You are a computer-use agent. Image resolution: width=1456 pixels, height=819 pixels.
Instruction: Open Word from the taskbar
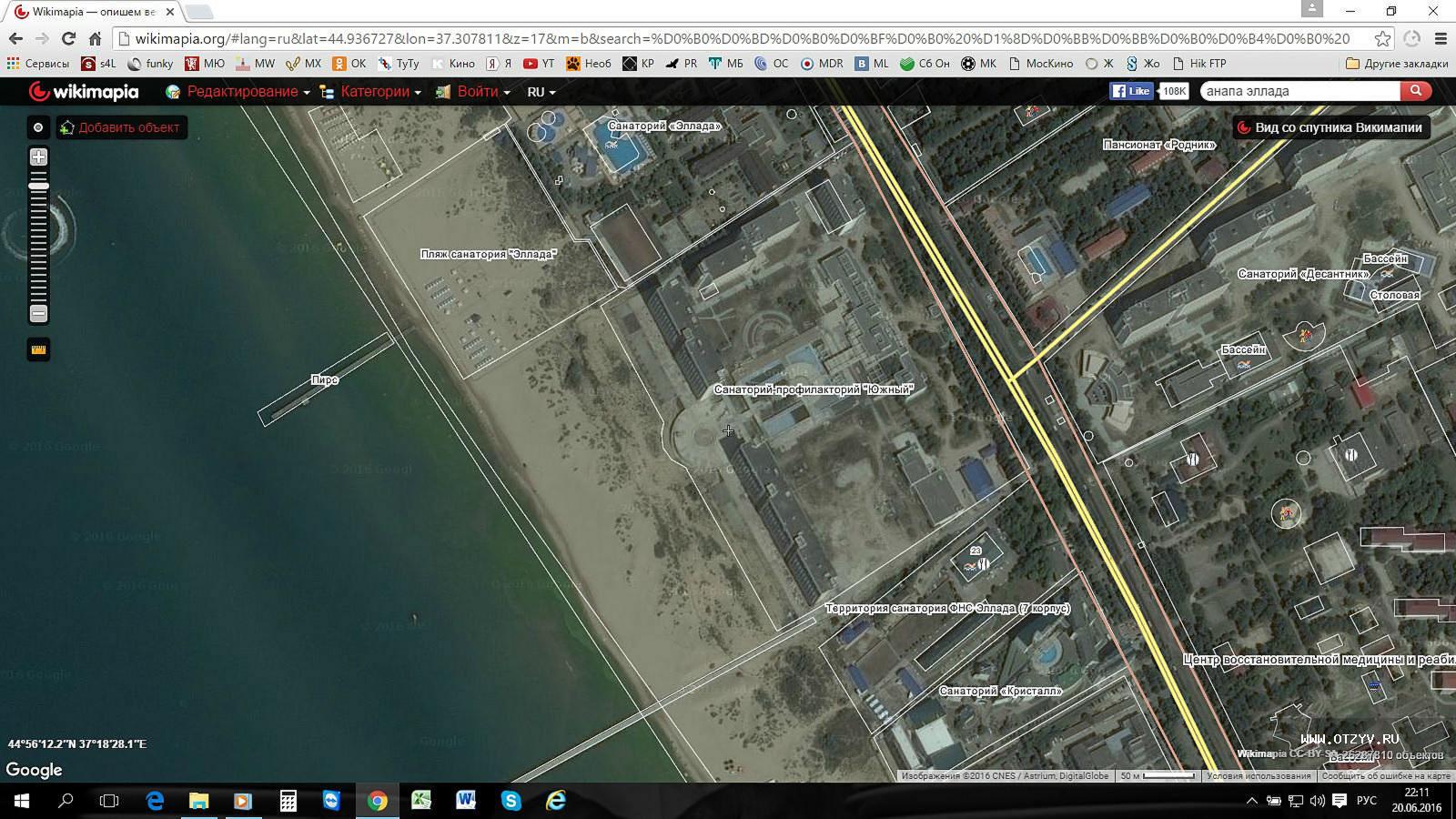(x=466, y=801)
